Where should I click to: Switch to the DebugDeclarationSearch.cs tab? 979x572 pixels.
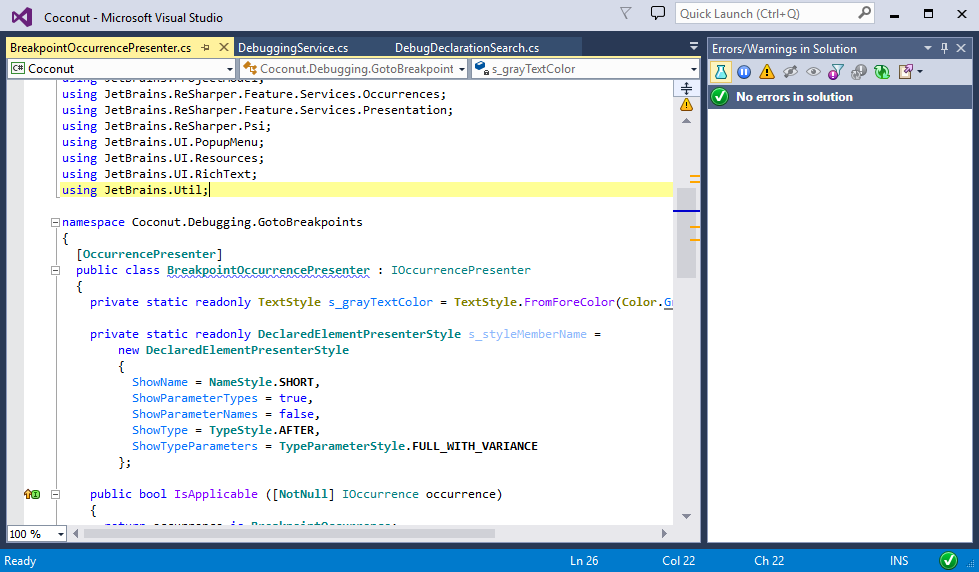coord(467,47)
